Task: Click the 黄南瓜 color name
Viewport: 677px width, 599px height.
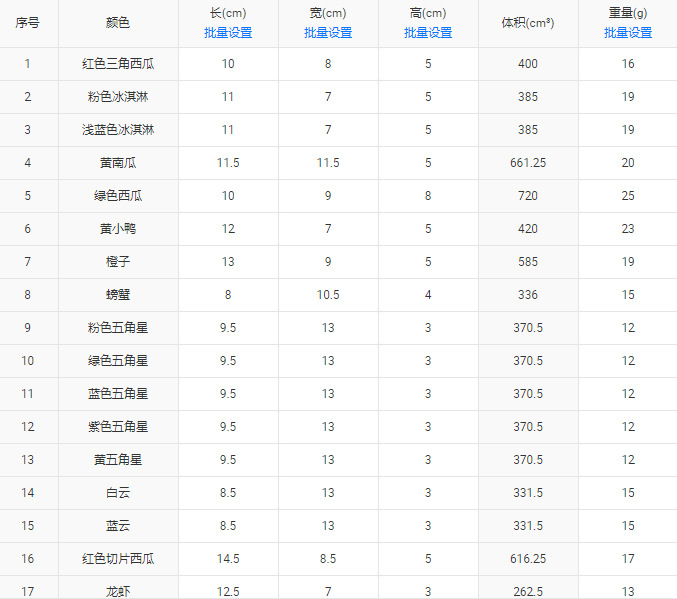Action: [x=118, y=163]
